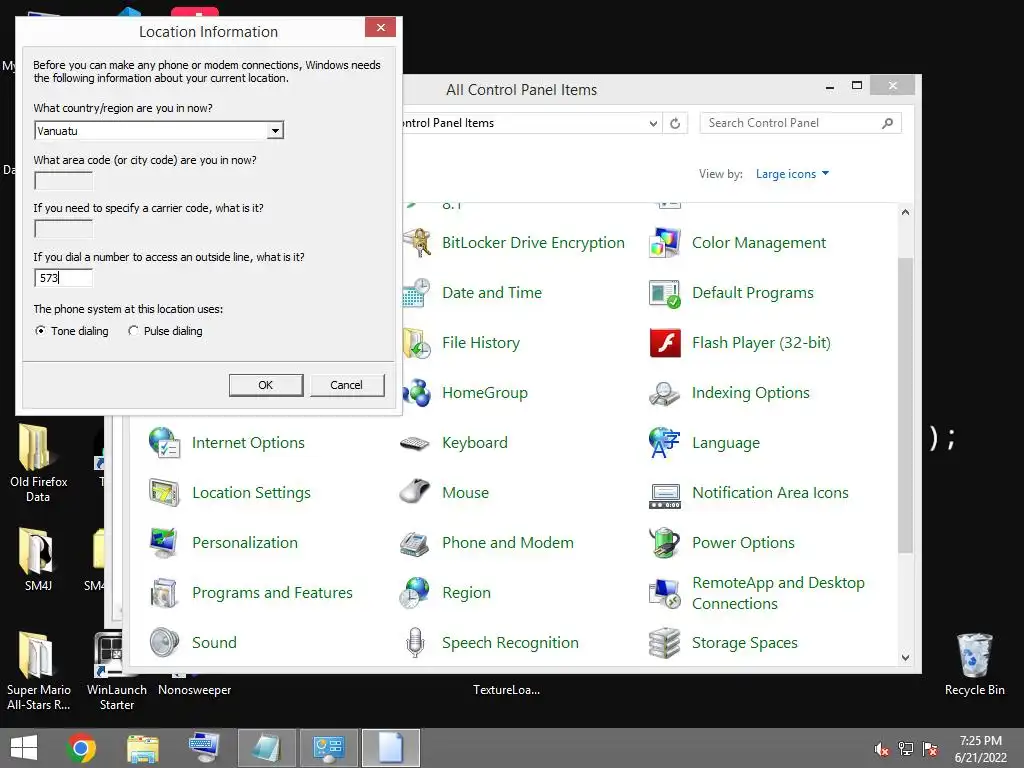The image size is (1024, 768).
Task: Expand the address bar history dropdown arrow
Action: click(652, 123)
